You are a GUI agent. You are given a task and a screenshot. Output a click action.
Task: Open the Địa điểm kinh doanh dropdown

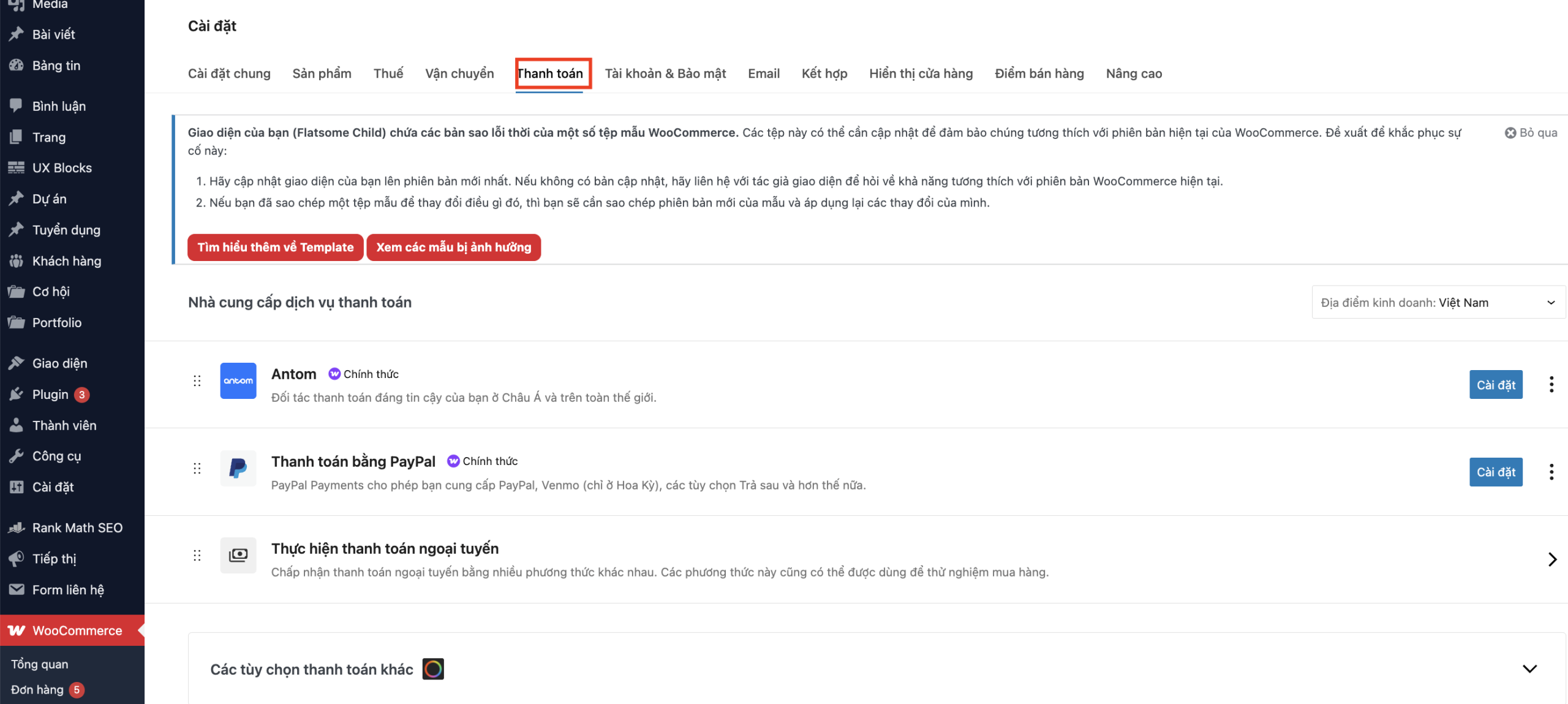1438,303
